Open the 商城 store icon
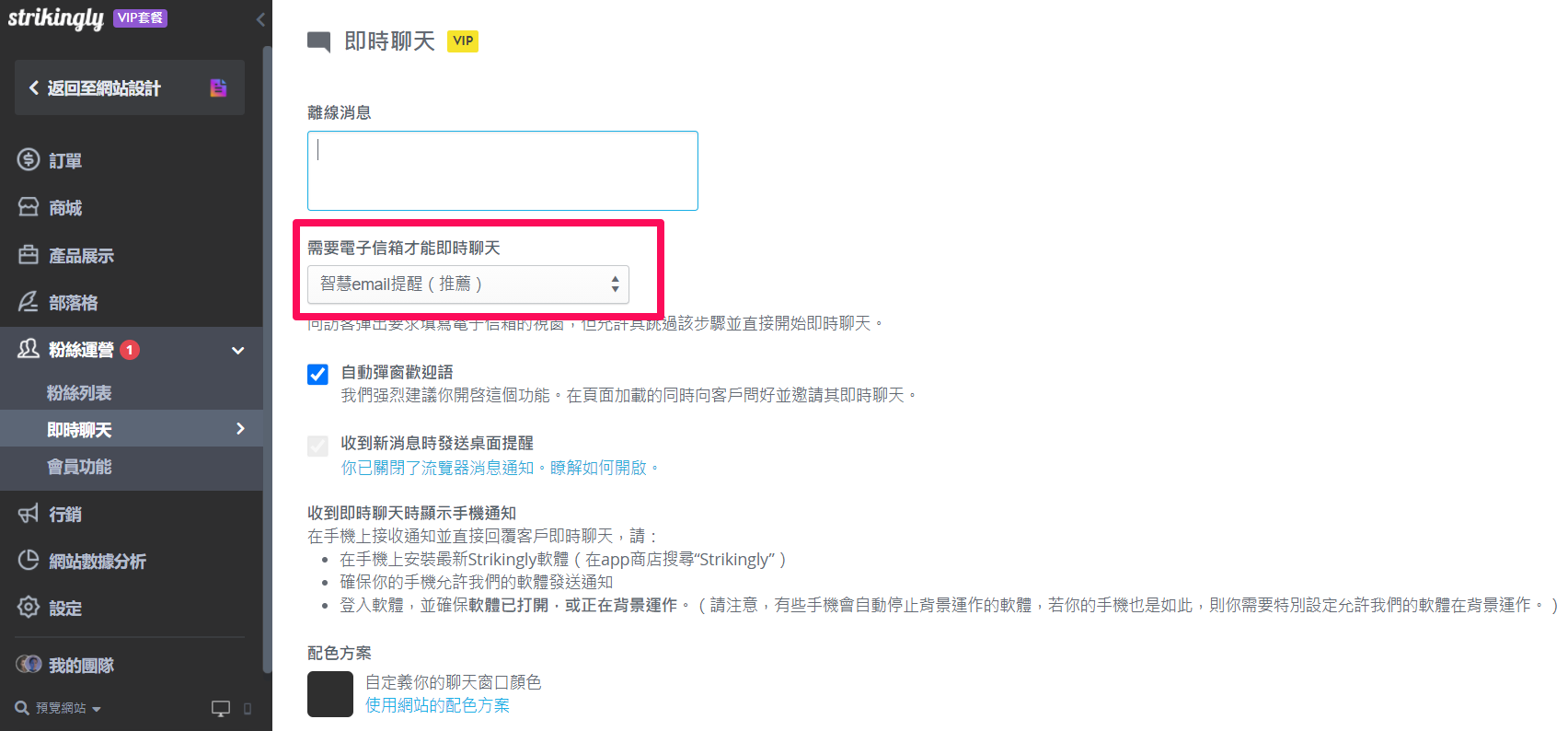Screen dimensions: 1568x731 pos(29,207)
